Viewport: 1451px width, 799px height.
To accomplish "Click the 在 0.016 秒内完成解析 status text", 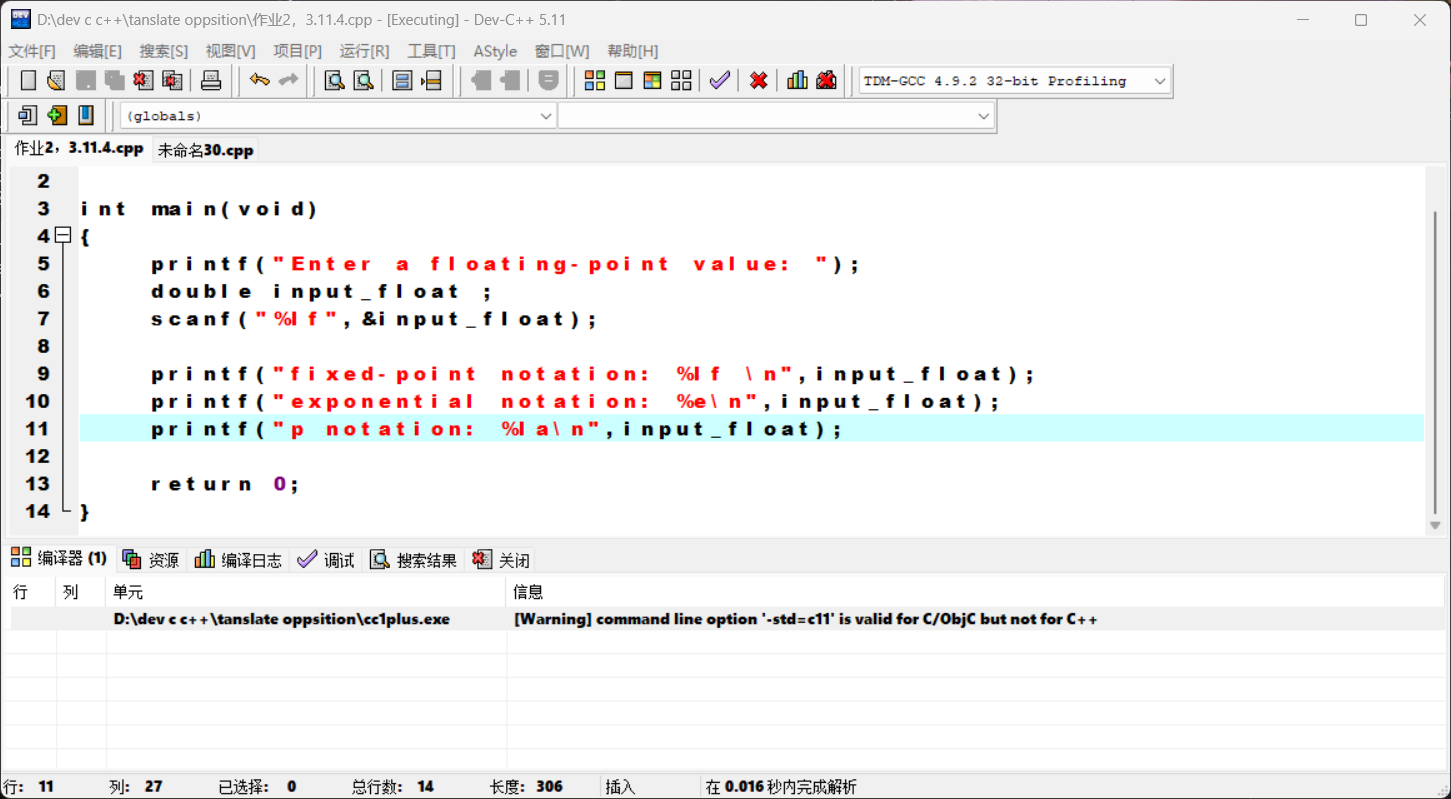I will click(781, 787).
